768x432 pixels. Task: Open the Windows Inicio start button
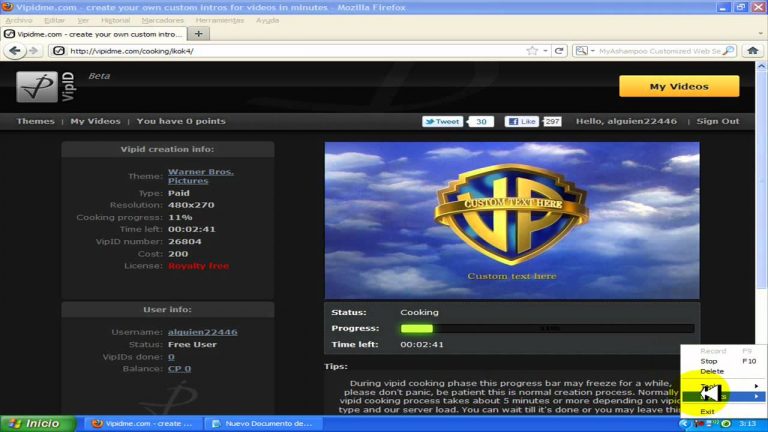tap(38, 423)
